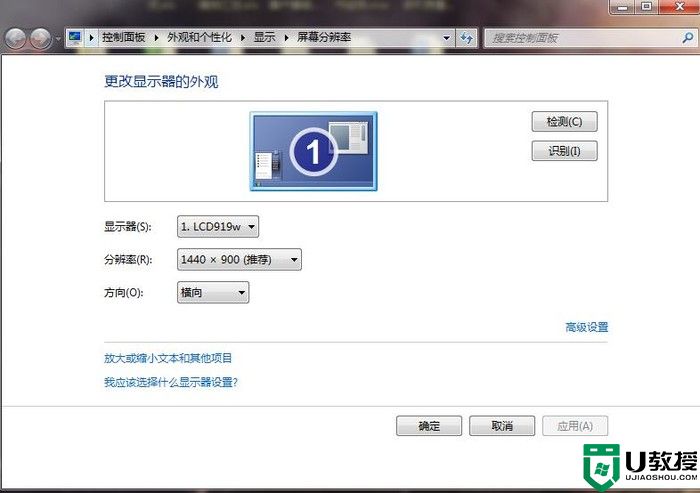Click the 取消 cancel button
The height and width of the screenshot is (493, 700).
(x=502, y=426)
